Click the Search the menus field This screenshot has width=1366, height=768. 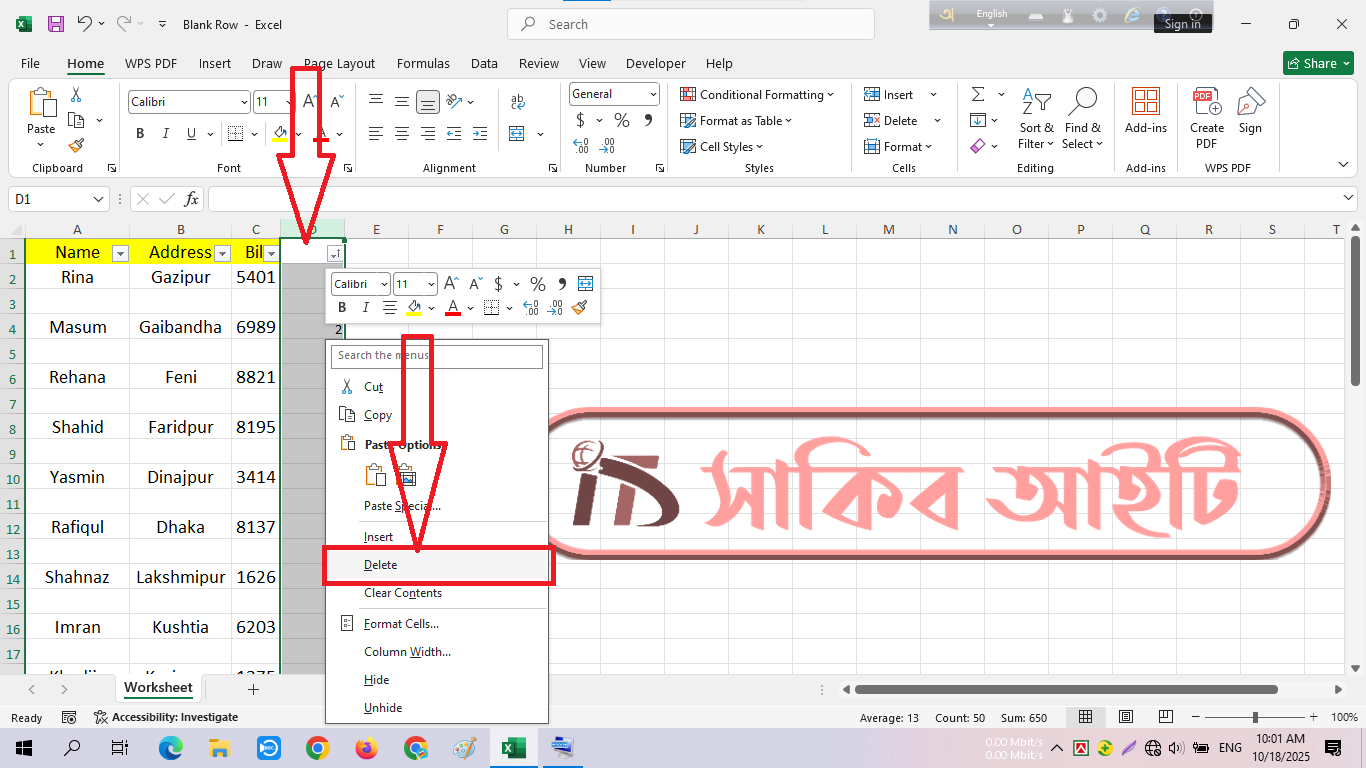coord(437,355)
